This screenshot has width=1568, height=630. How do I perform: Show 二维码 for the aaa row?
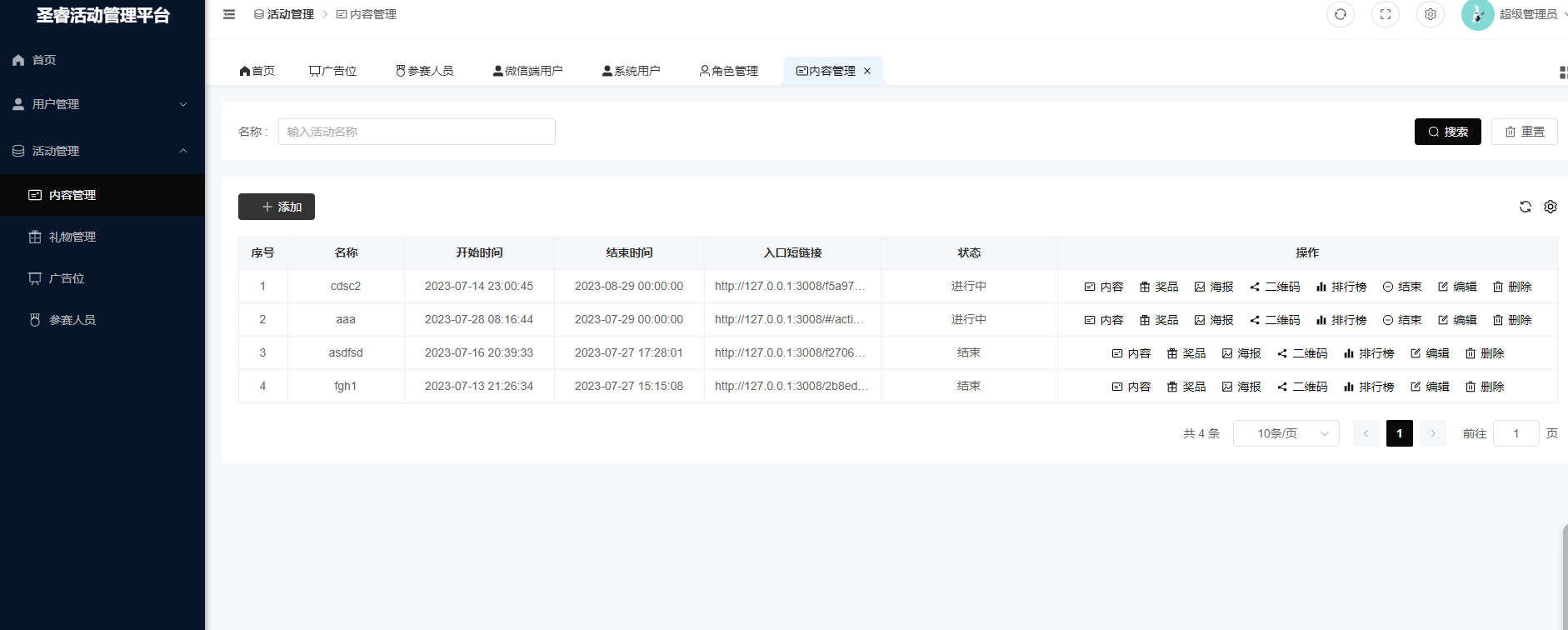coord(1275,320)
